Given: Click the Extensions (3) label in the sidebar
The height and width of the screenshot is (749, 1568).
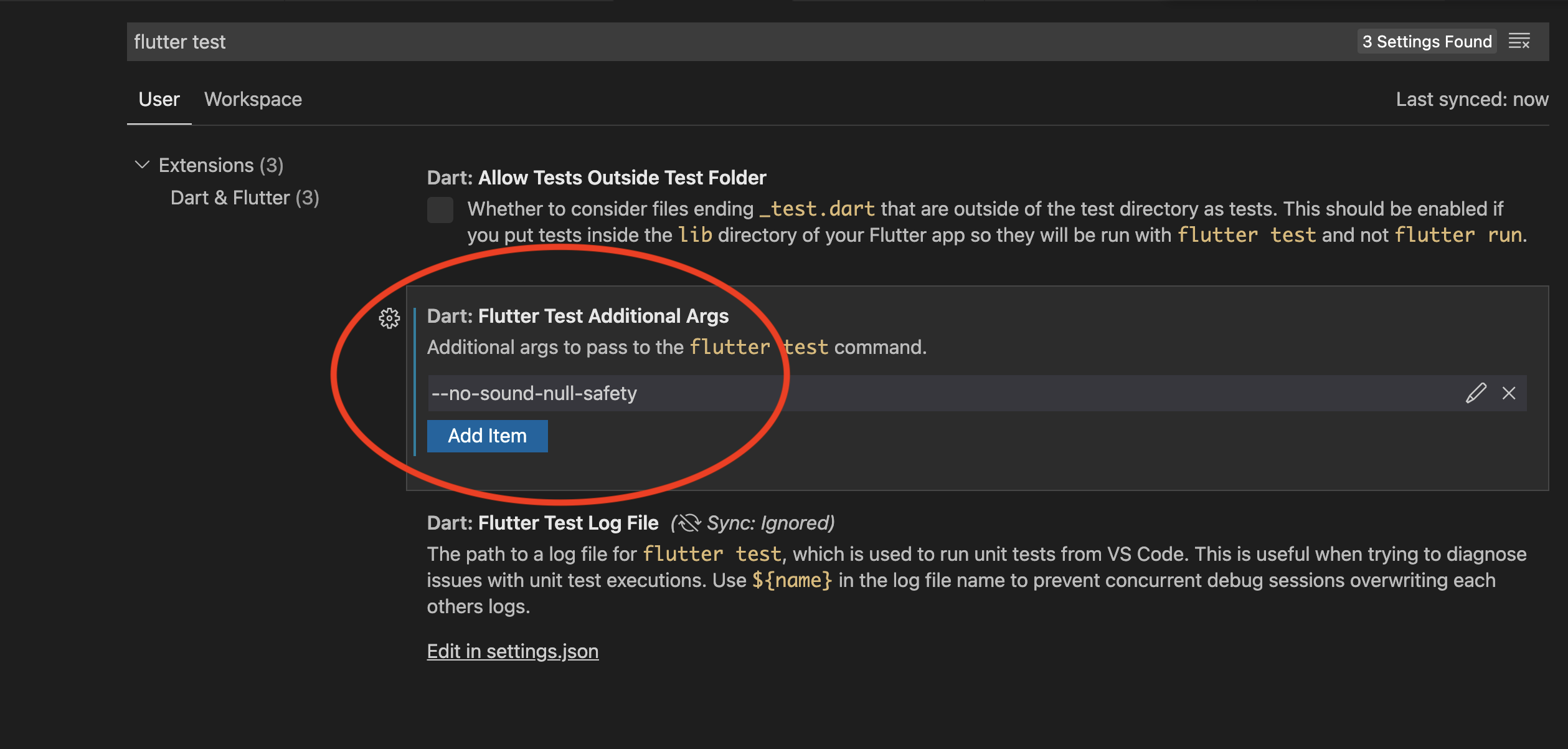Looking at the screenshot, I should pos(221,165).
